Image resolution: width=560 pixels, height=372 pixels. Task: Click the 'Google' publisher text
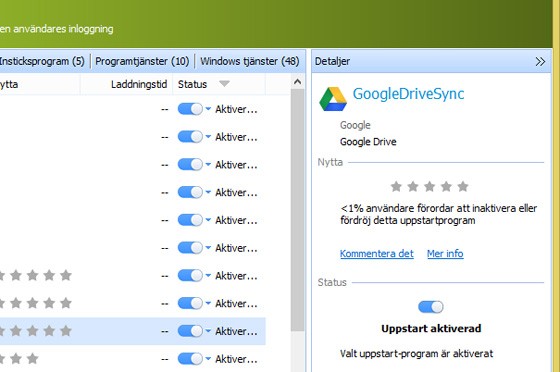355,125
